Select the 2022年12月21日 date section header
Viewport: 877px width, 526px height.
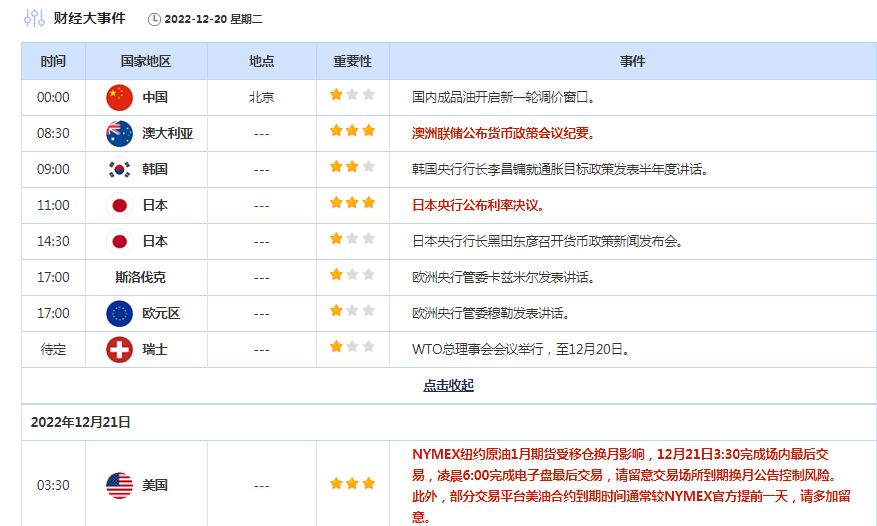pos(81,422)
